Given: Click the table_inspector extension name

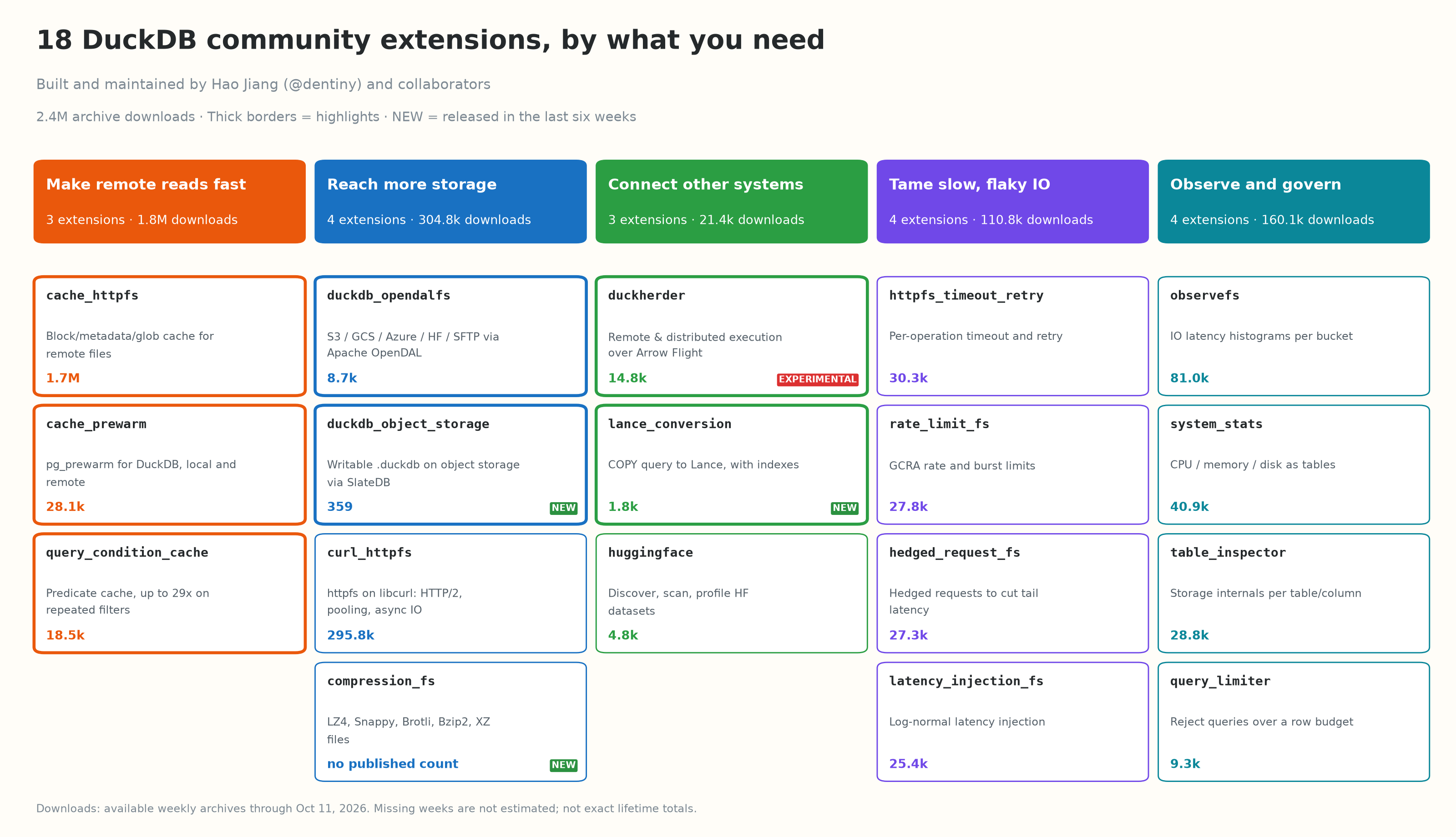Looking at the screenshot, I should pos(1228,553).
